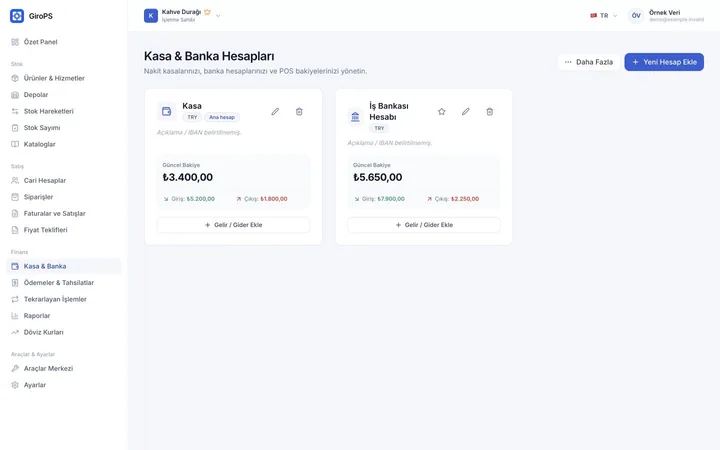Click the Kasa wallet card icon

pos(166,111)
